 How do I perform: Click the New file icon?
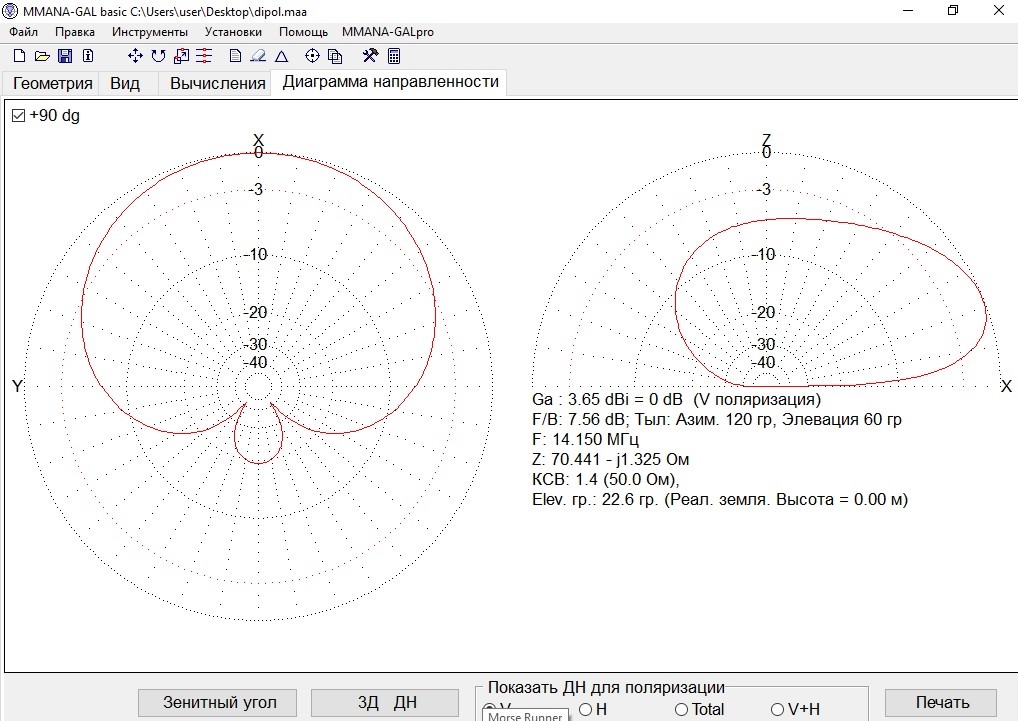[19, 56]
